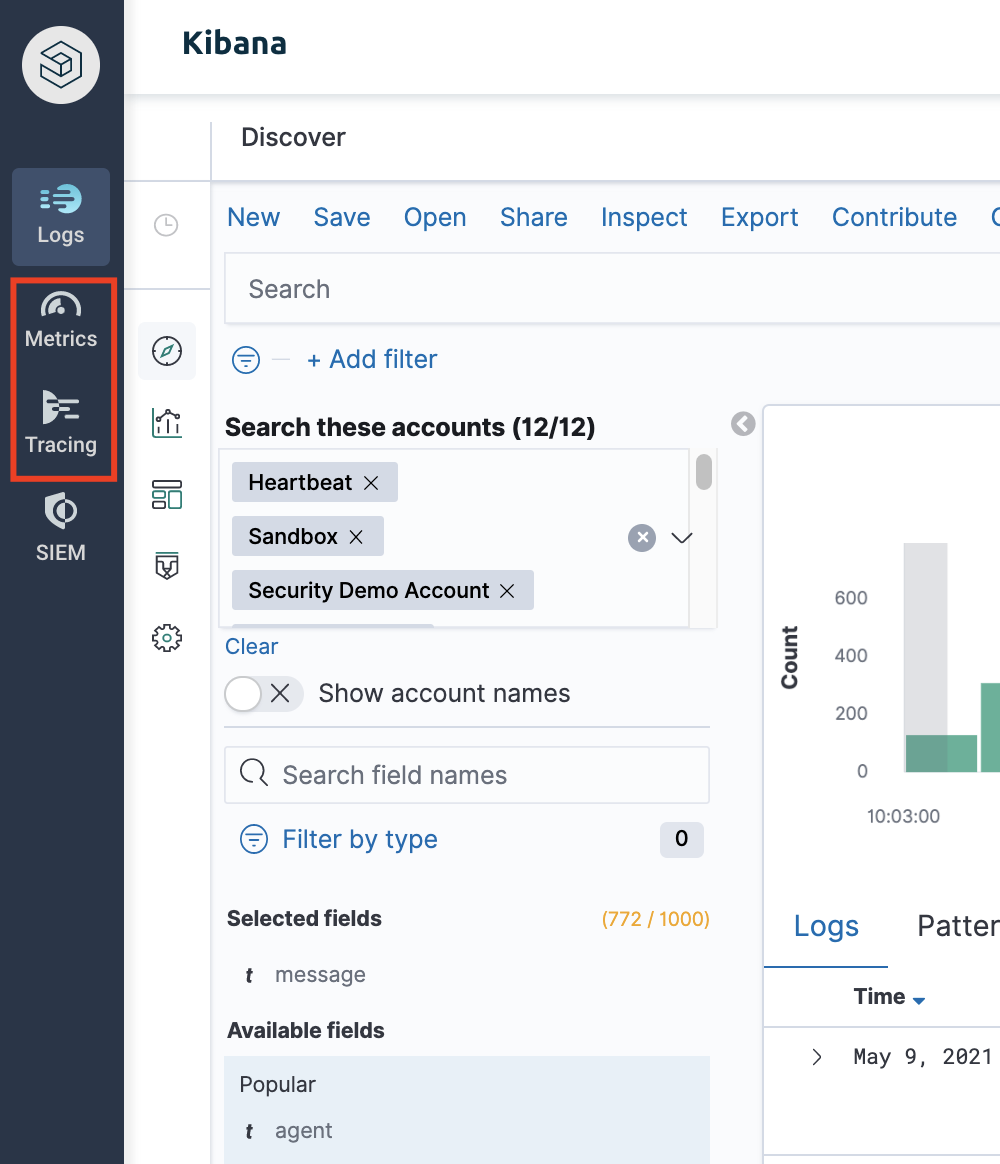This screenshot has width=1000, height=1164.
Task: Click the New menu item
Action: tap(254, 218)
